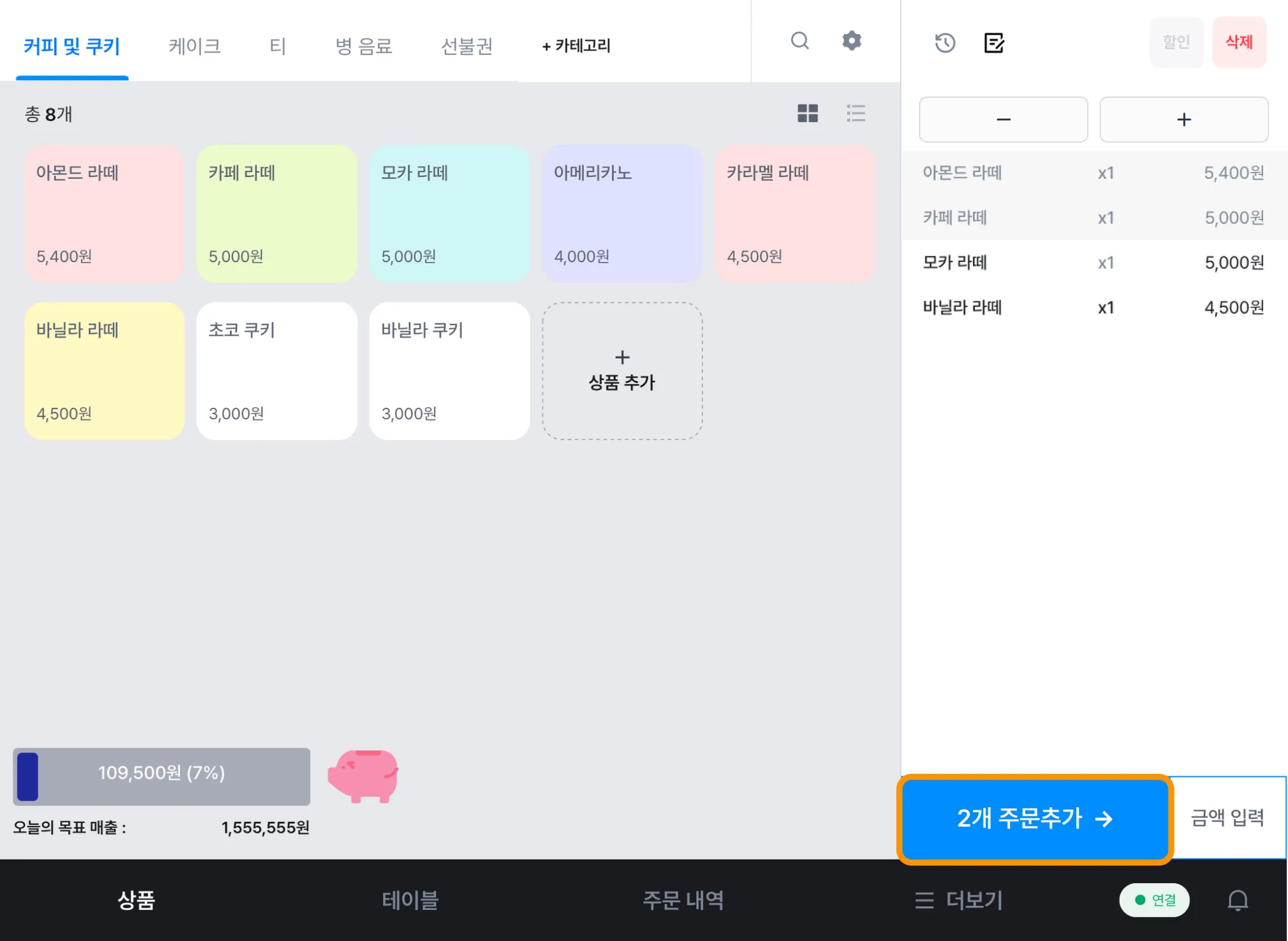Click the search magnifier icon

799,41
